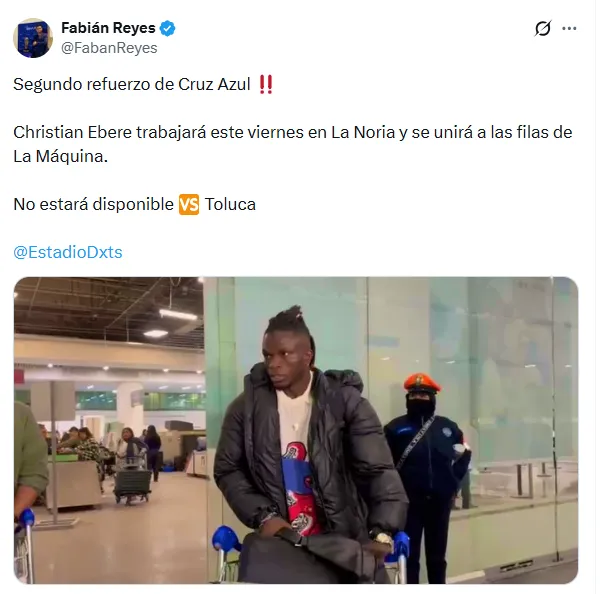This screenshot has height=594, width=600.
Task: Open Grok explain post icon
Action: [x=543, y=28]
